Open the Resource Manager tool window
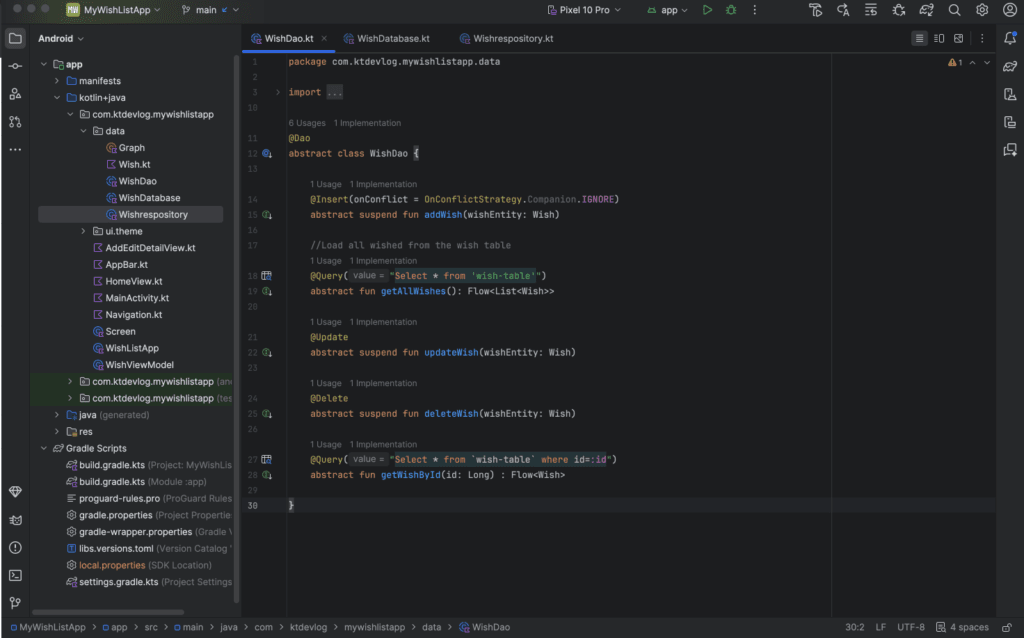This screenshot has height=638, width=1024. point(15,94)
